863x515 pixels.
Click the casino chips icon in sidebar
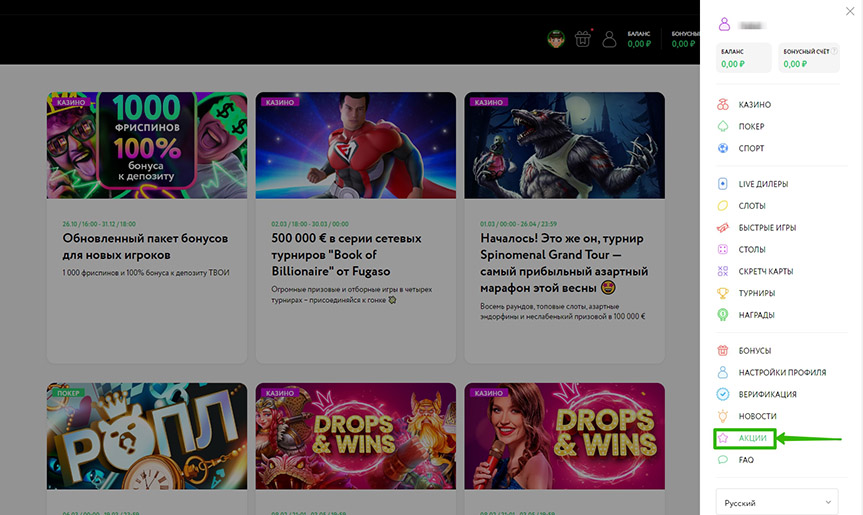coord(723,105)
